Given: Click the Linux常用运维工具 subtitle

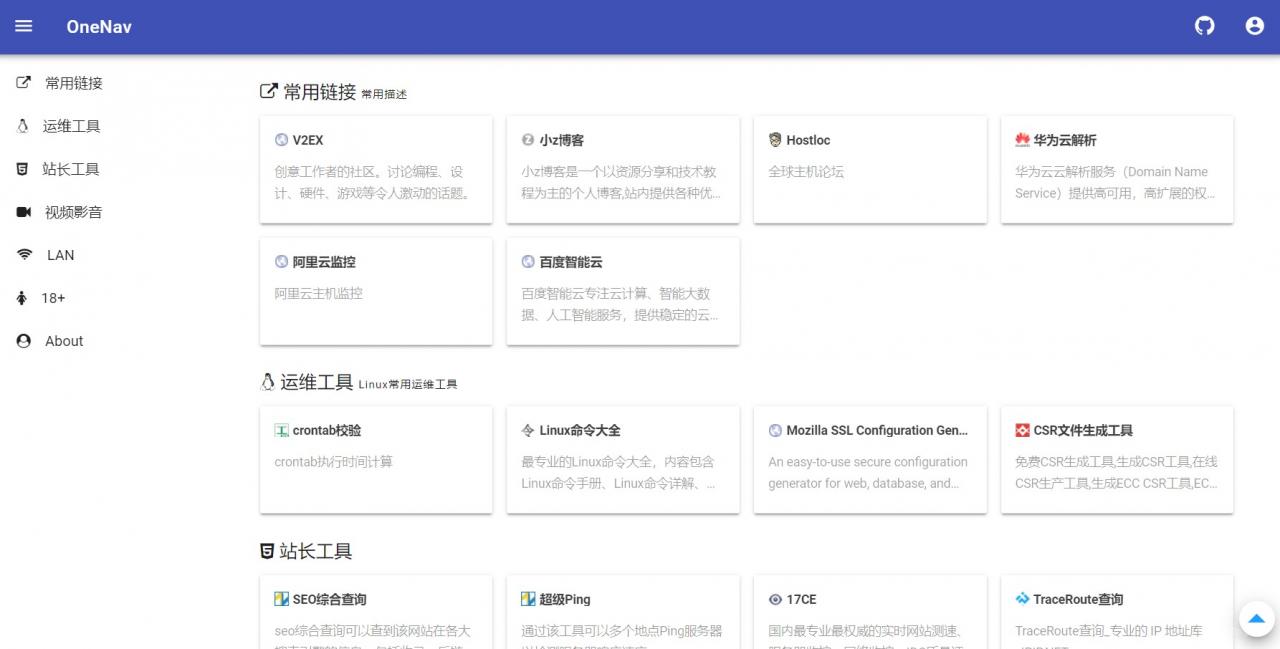Looking at the screenshot, I should (x=408, y=384).
